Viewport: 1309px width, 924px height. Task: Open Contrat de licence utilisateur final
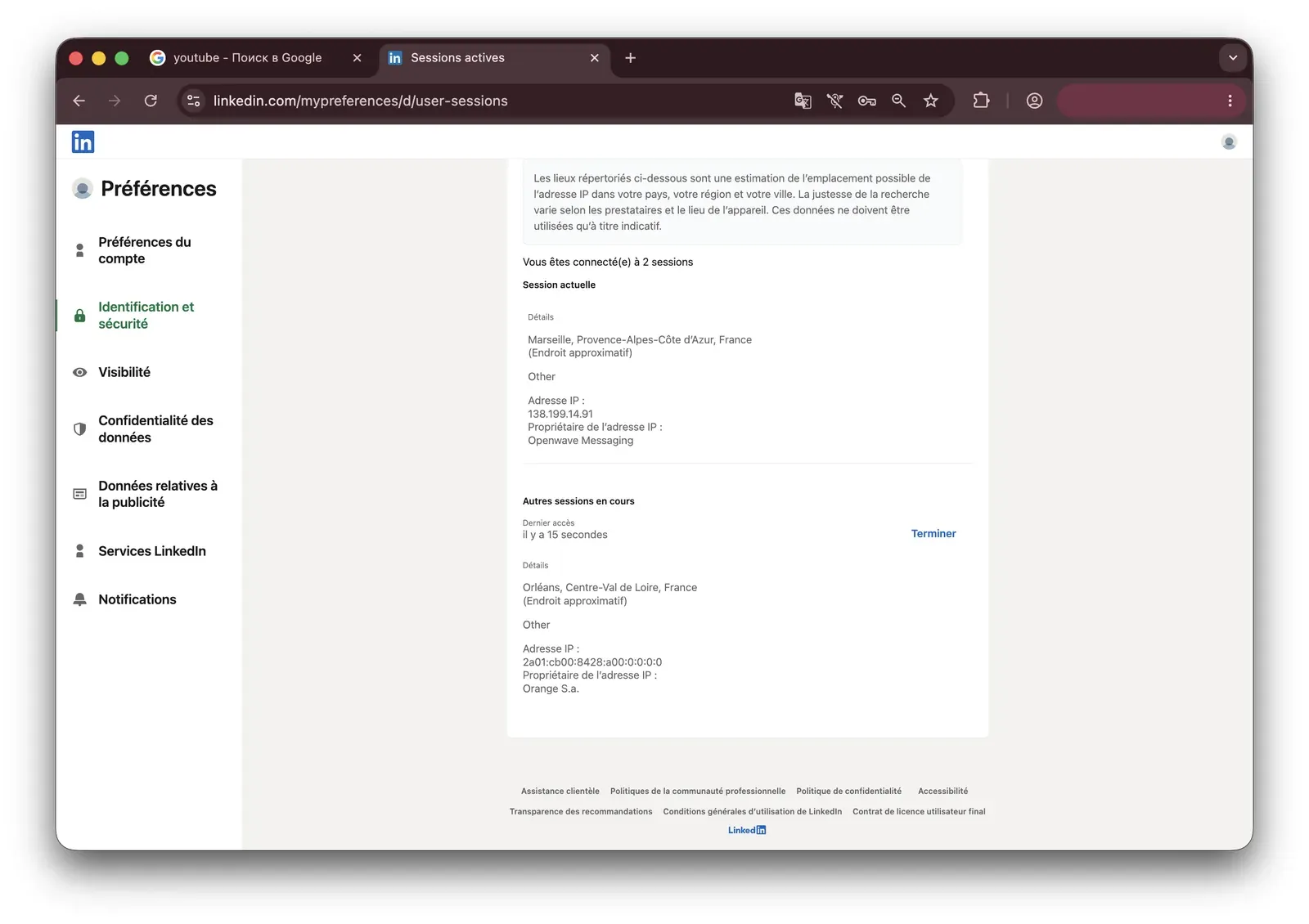coord(919,811)
